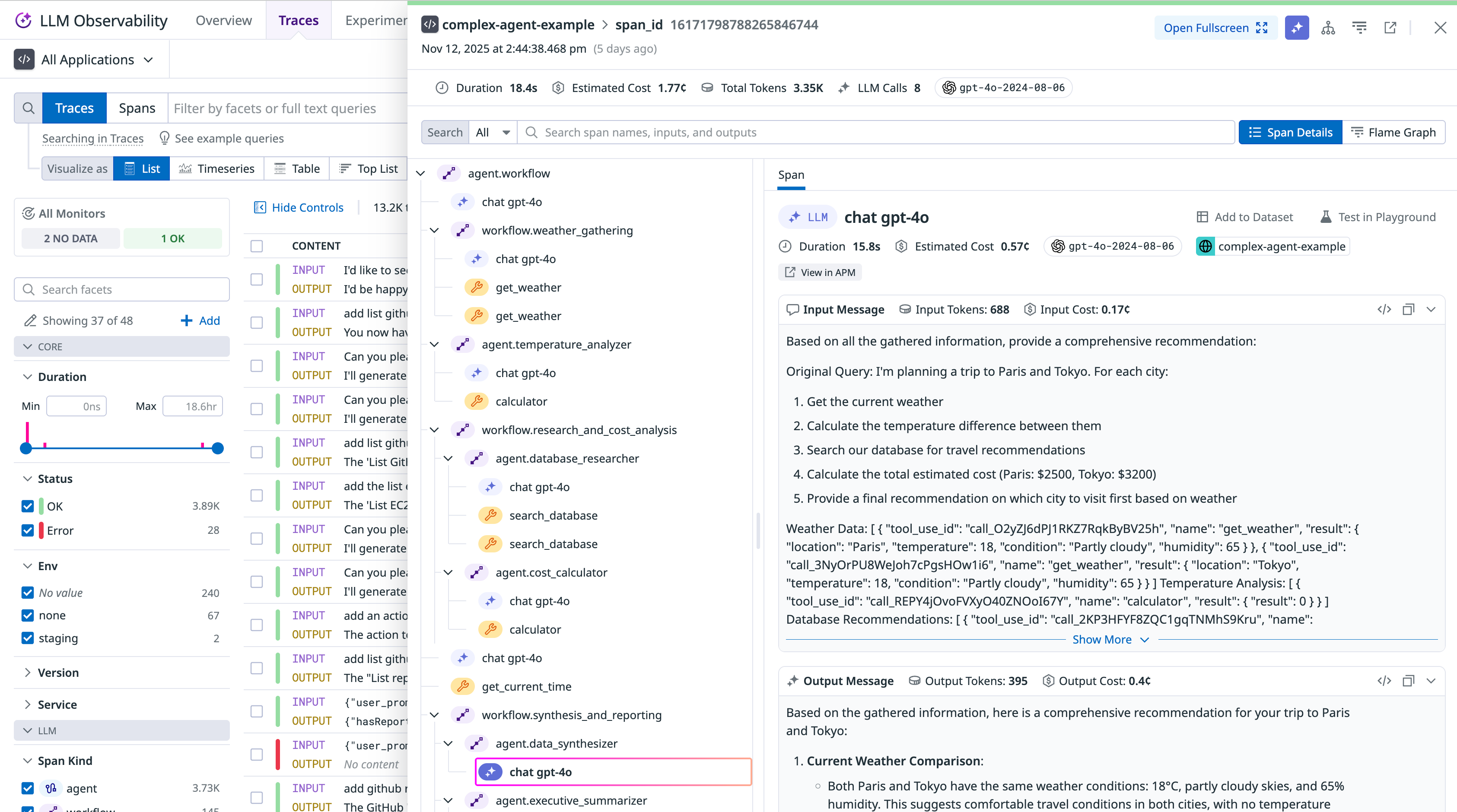Collapse the workflow.weather_gathering span group
The height and width of the screenshot is (812, 1457).
pos(434,230)
